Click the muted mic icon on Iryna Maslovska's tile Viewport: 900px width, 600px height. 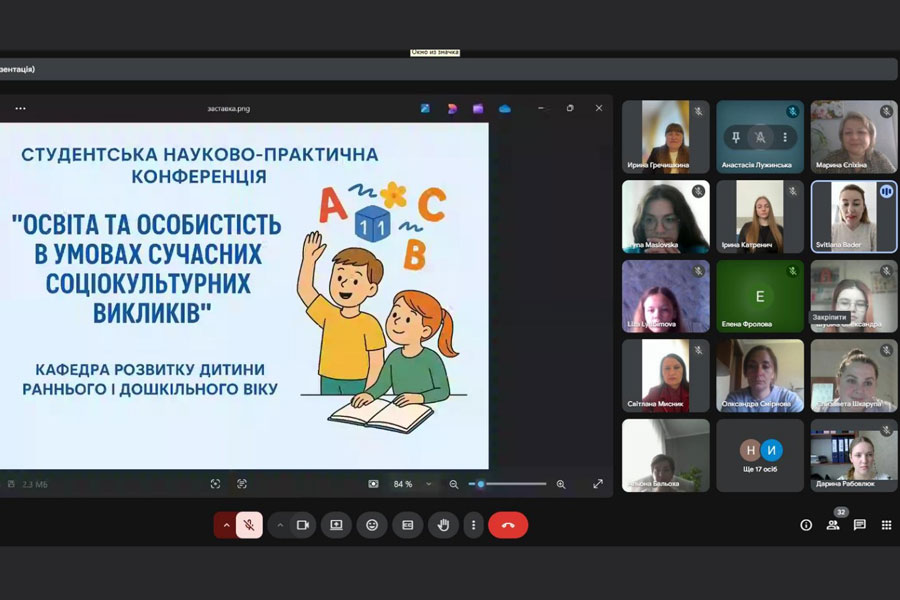click(698, 191)
